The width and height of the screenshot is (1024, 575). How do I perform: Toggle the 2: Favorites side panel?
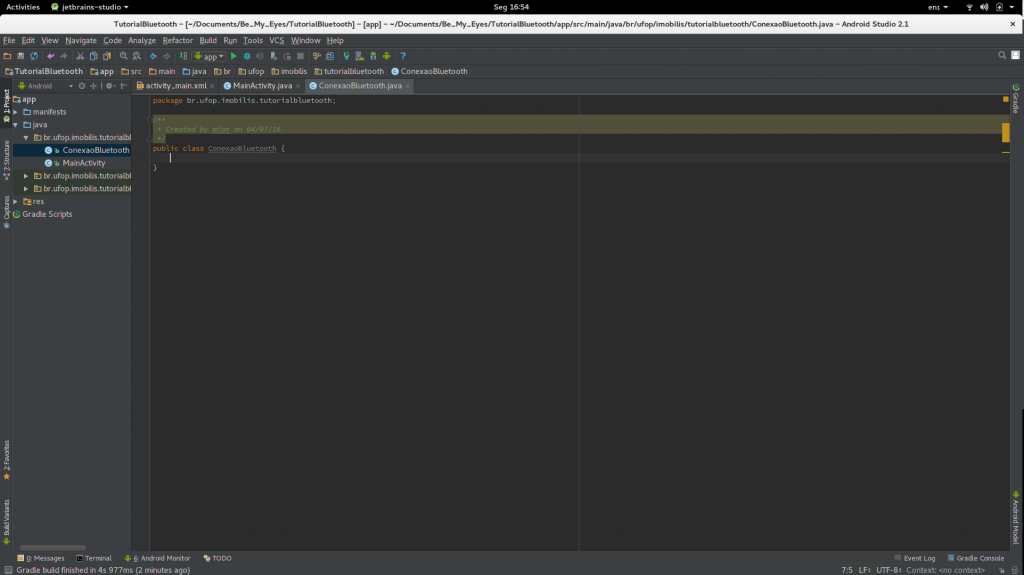[x=7, y=461]
